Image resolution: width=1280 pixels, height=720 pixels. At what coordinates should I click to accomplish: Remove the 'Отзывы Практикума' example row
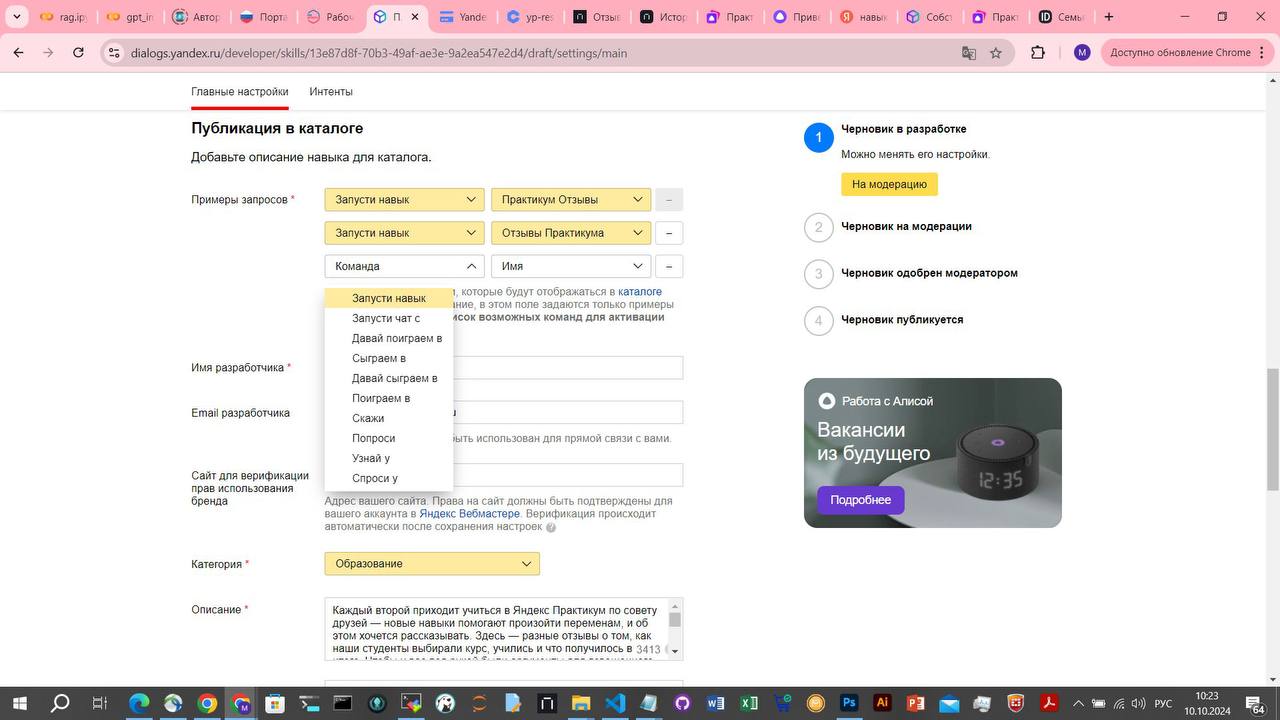669,233
